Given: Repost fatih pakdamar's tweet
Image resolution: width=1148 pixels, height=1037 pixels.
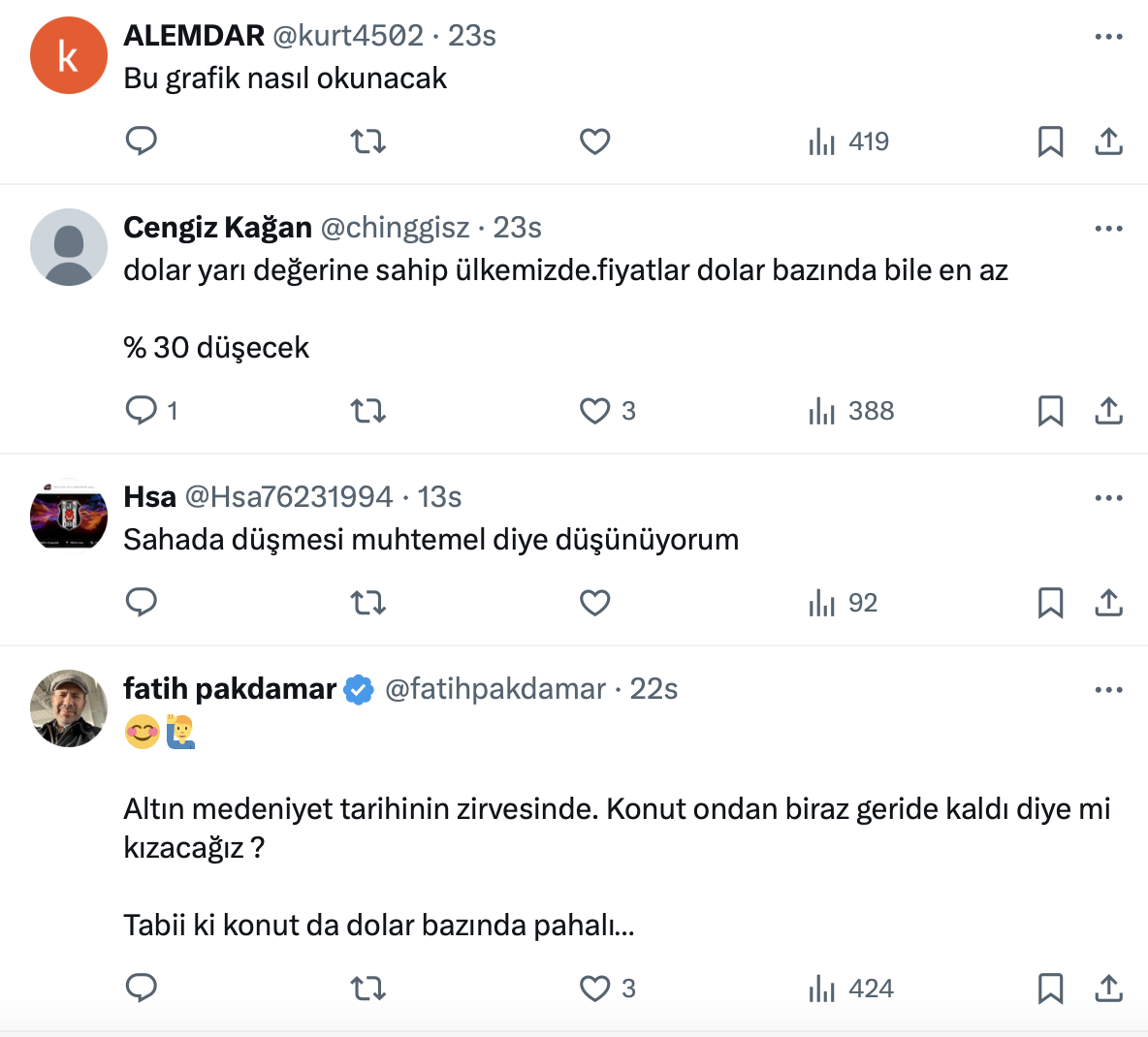Looking at the screenshot, I should click(368, 989).
